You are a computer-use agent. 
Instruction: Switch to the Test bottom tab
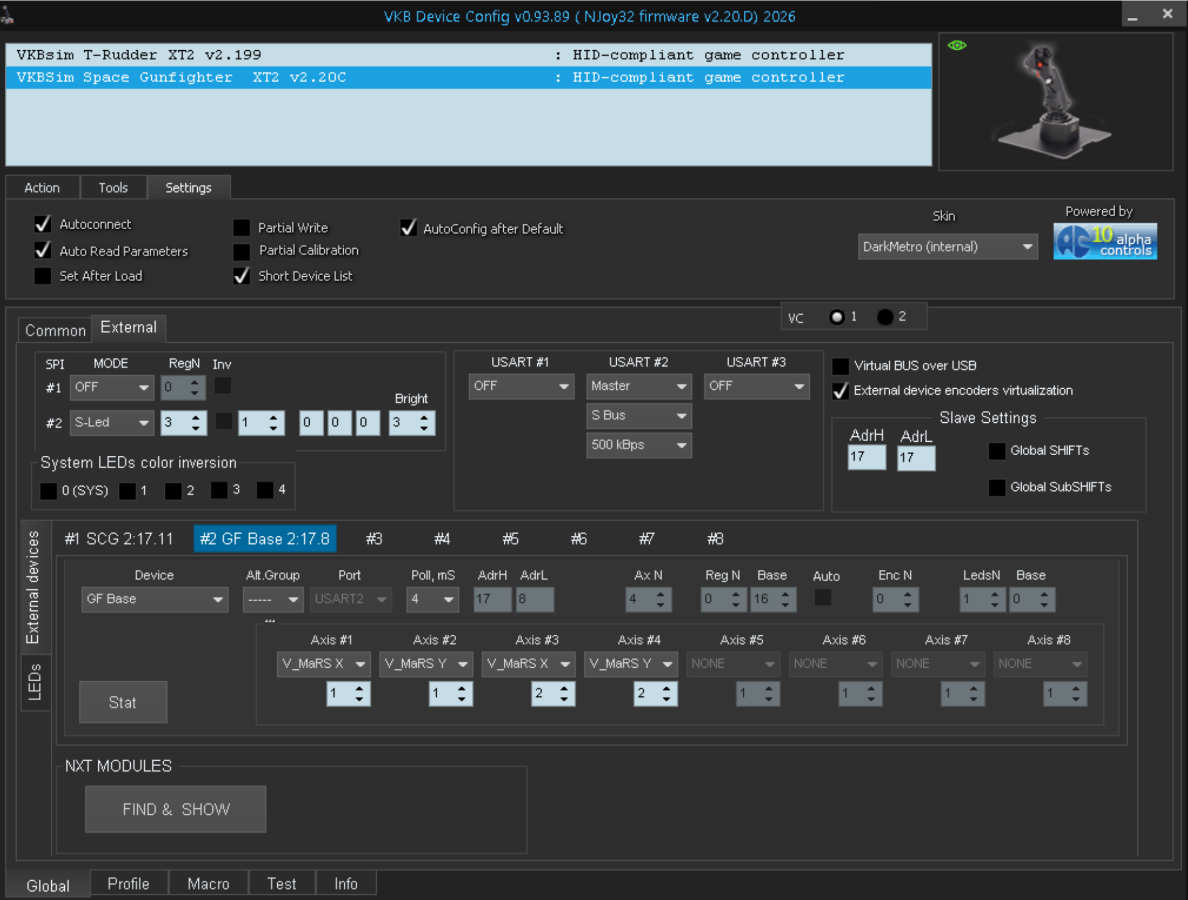(282, 884)
